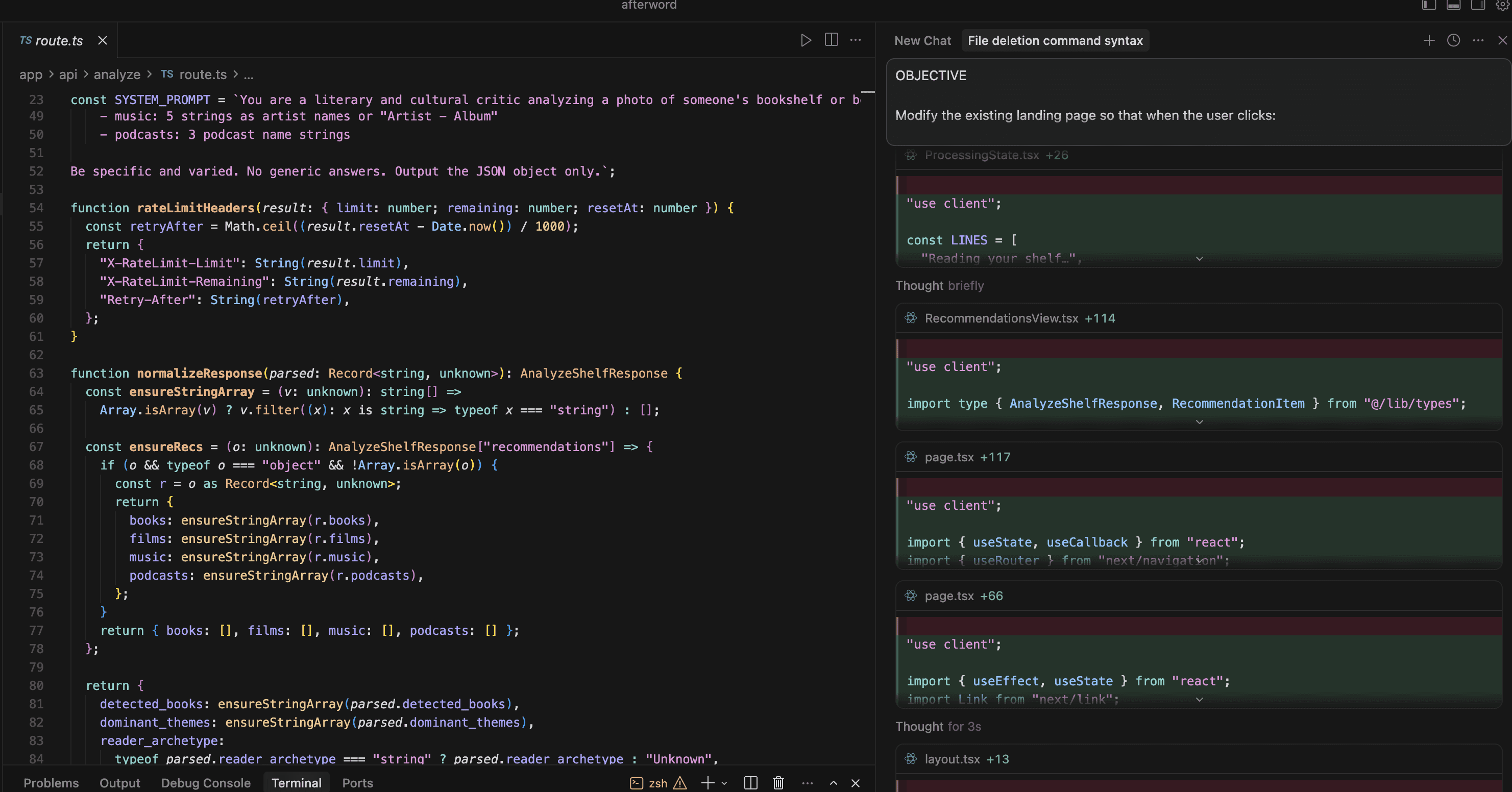This screenshot has width=1512, height=792.
Task: Add new terminal with plus icon
Action: tap(708, 783)
